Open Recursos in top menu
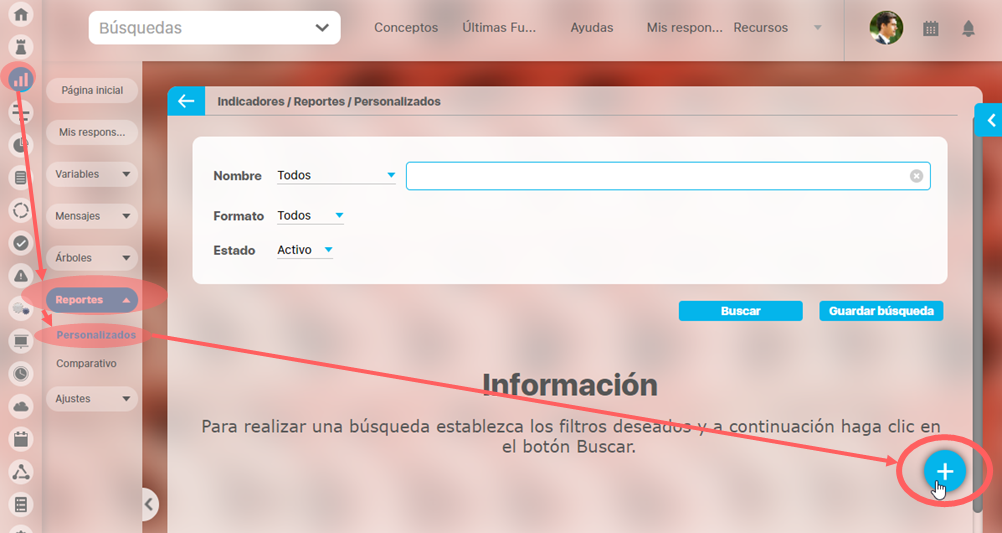 click(x=760, y=28)
